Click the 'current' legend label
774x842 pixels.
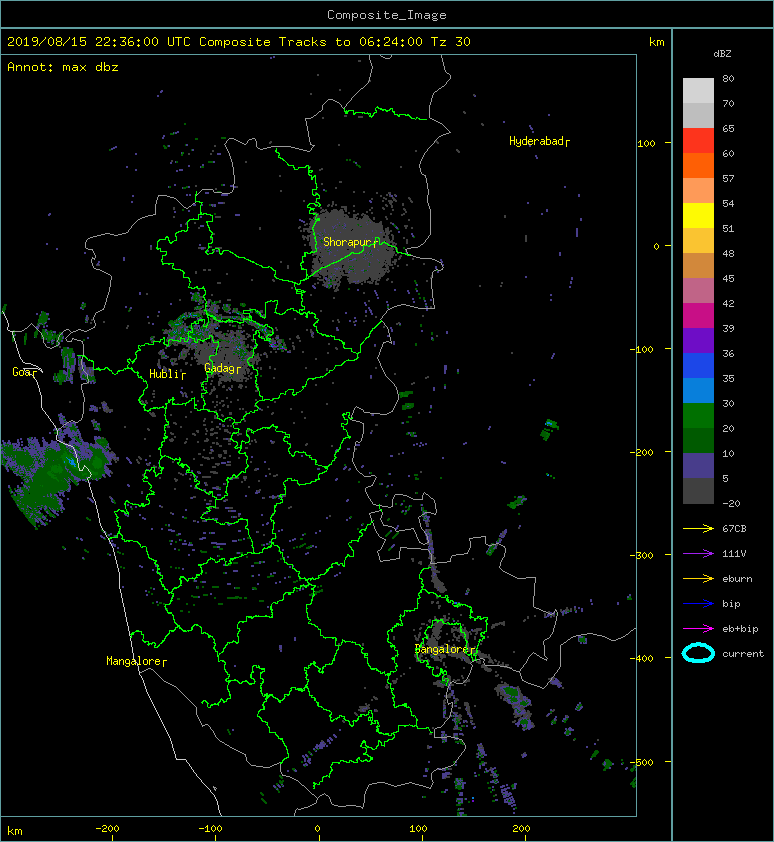[x=743, y=654]
